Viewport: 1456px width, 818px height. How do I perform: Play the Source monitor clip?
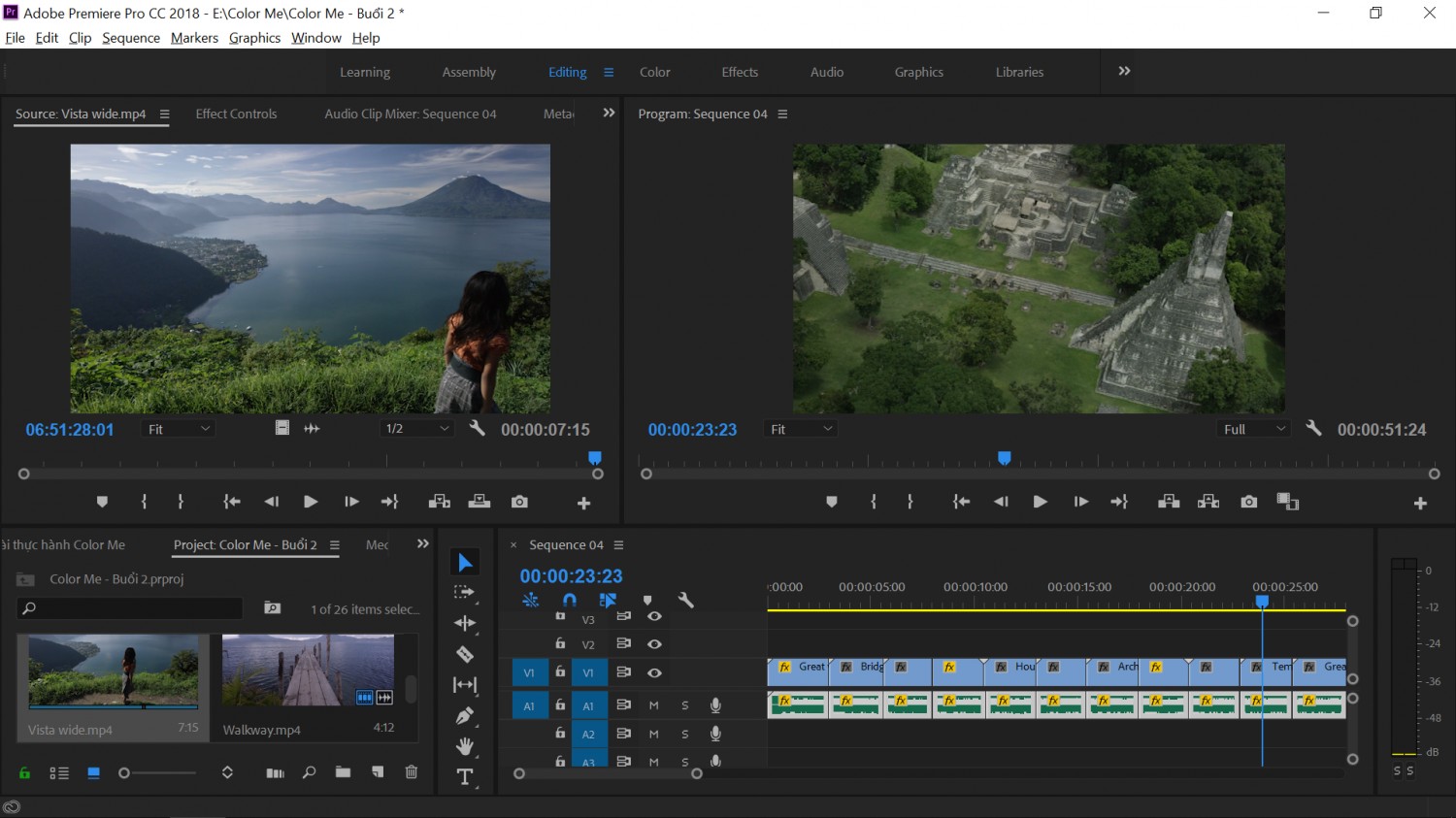point(311,502)
